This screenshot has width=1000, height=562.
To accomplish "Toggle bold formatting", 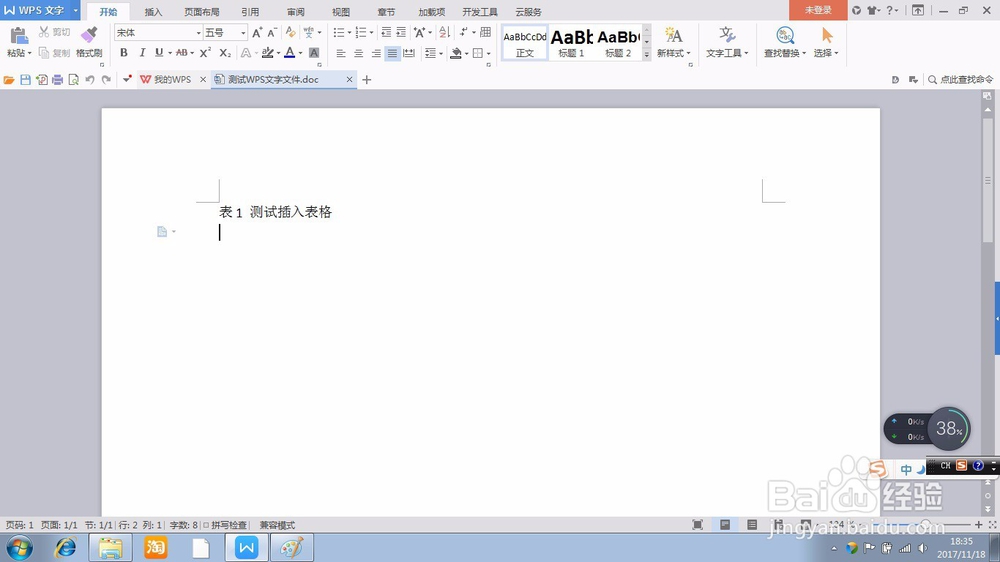I will click(x=124, y=53).
